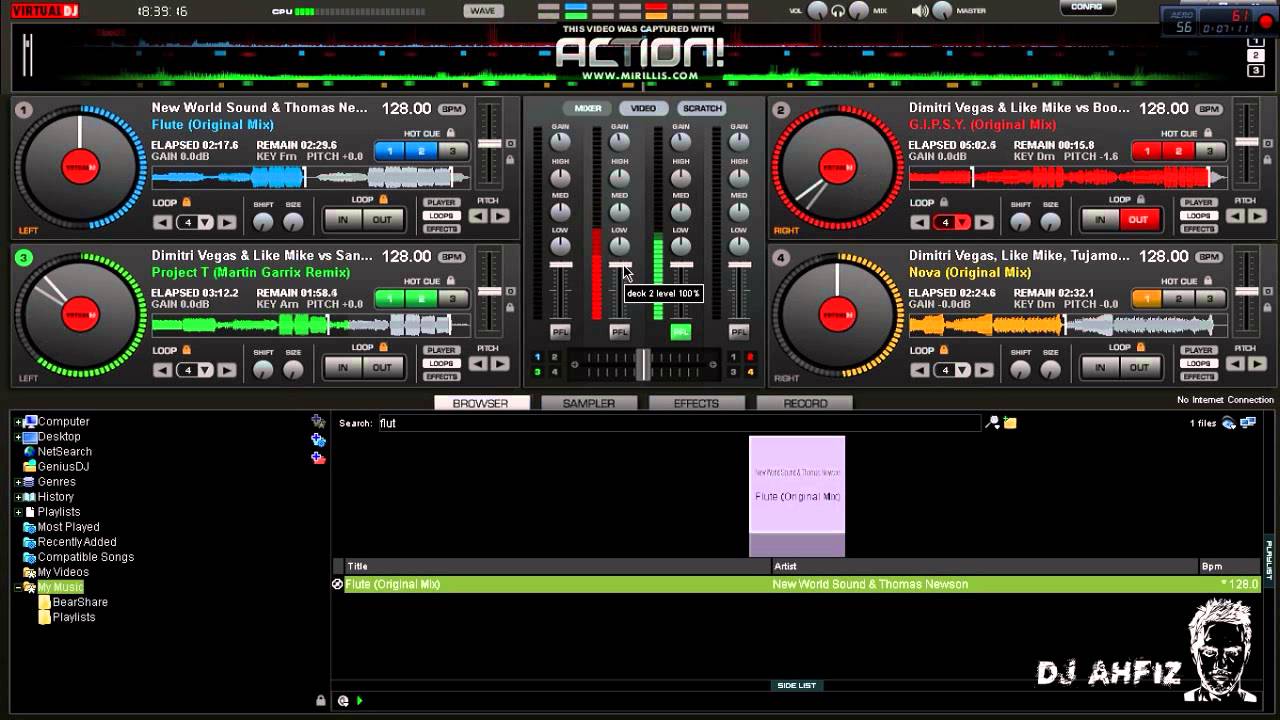Click the Master volume knob
Viewport: 1280px width, 720px height.
(942, 11)
